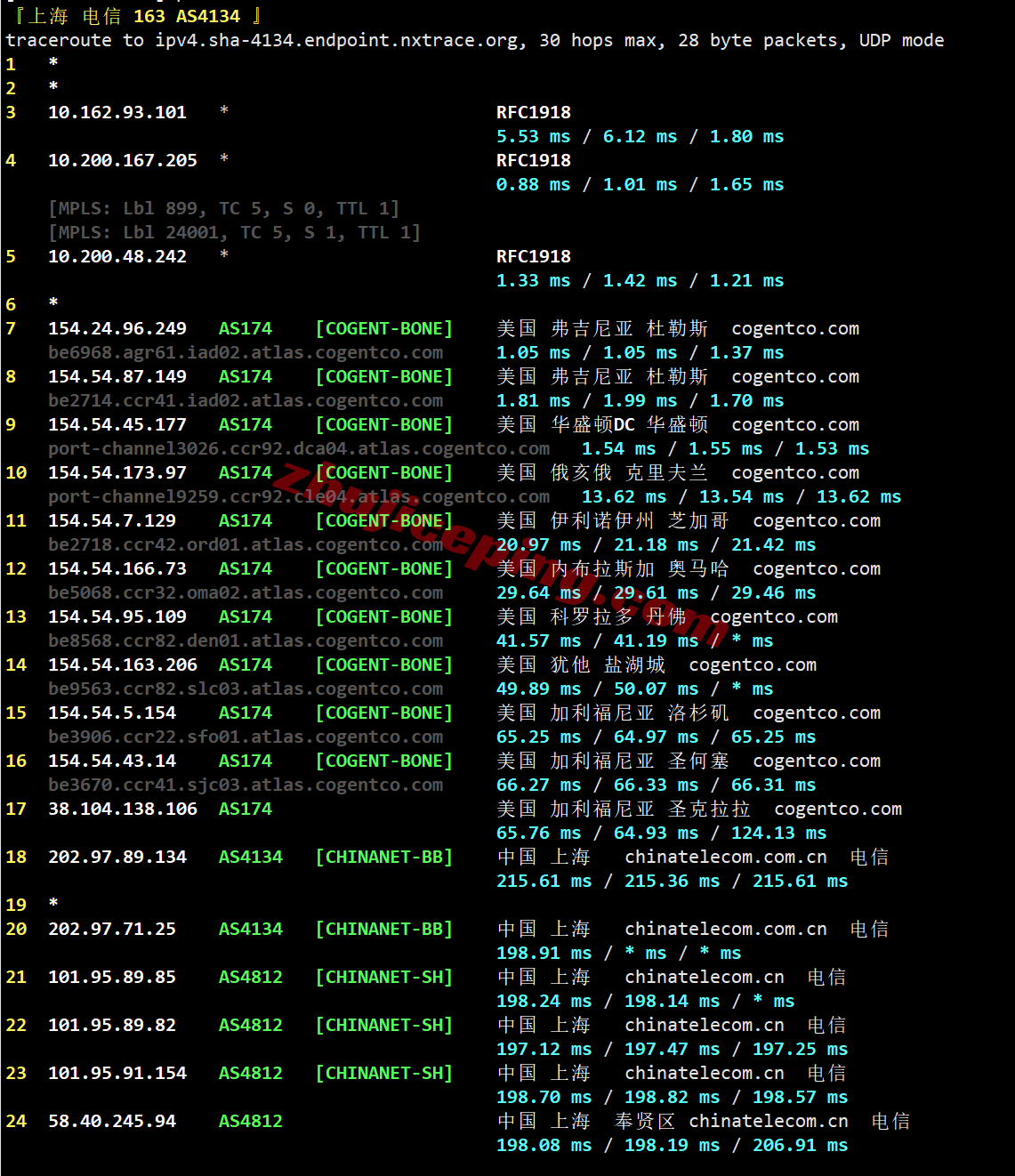Screen dimensions: 1015x1176
Task: Click location 伊利诺伊州 芝加哥 at hop 11
Action: 640,520
